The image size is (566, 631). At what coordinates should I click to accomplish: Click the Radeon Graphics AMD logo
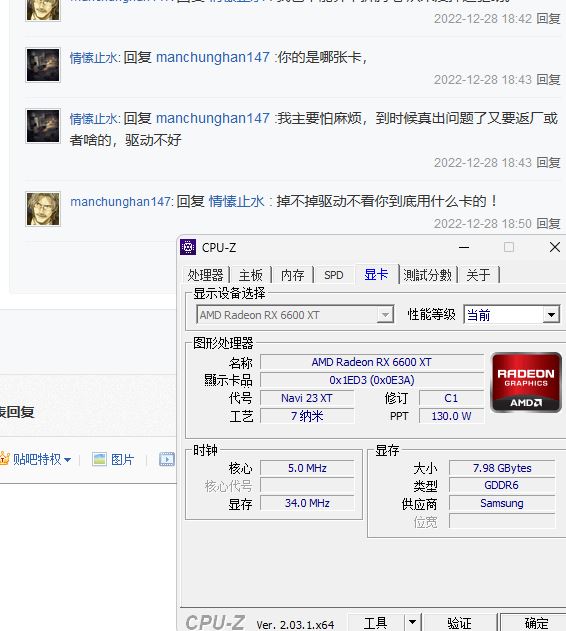pyautogui.click(x=526, y=382)
